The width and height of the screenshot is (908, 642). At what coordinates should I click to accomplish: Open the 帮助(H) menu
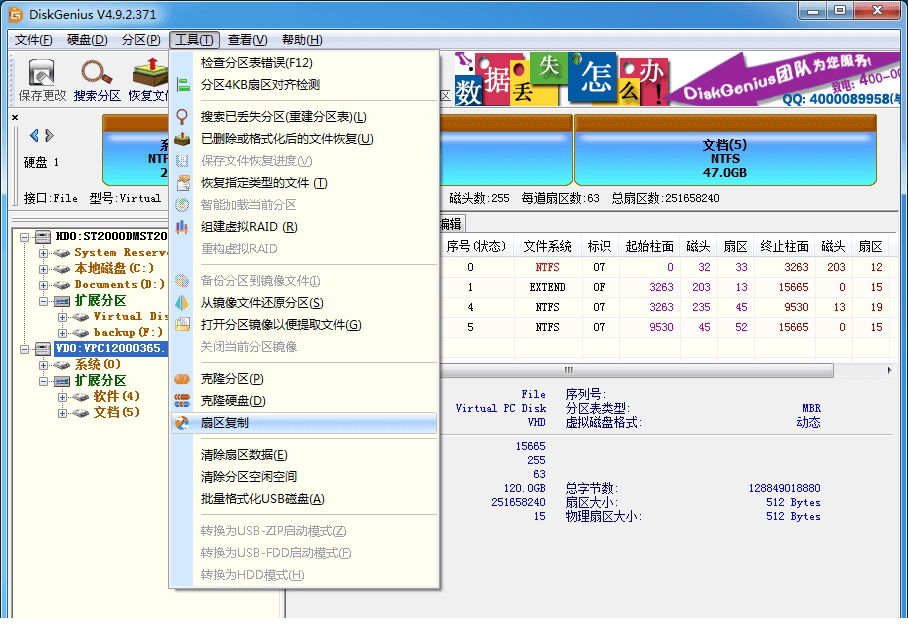point(299,40)
